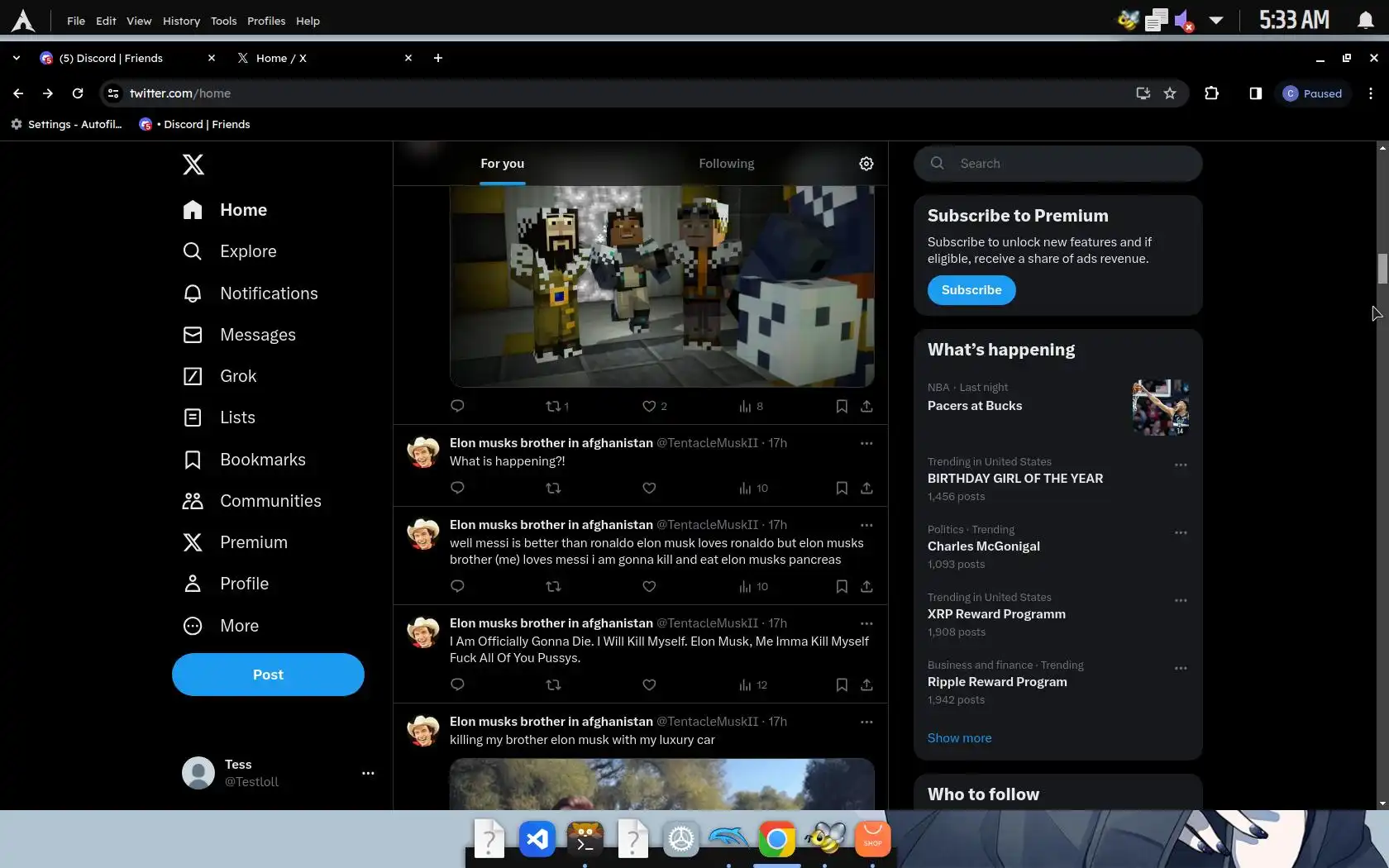Click the X logo in the sidebar

(193, 165)
